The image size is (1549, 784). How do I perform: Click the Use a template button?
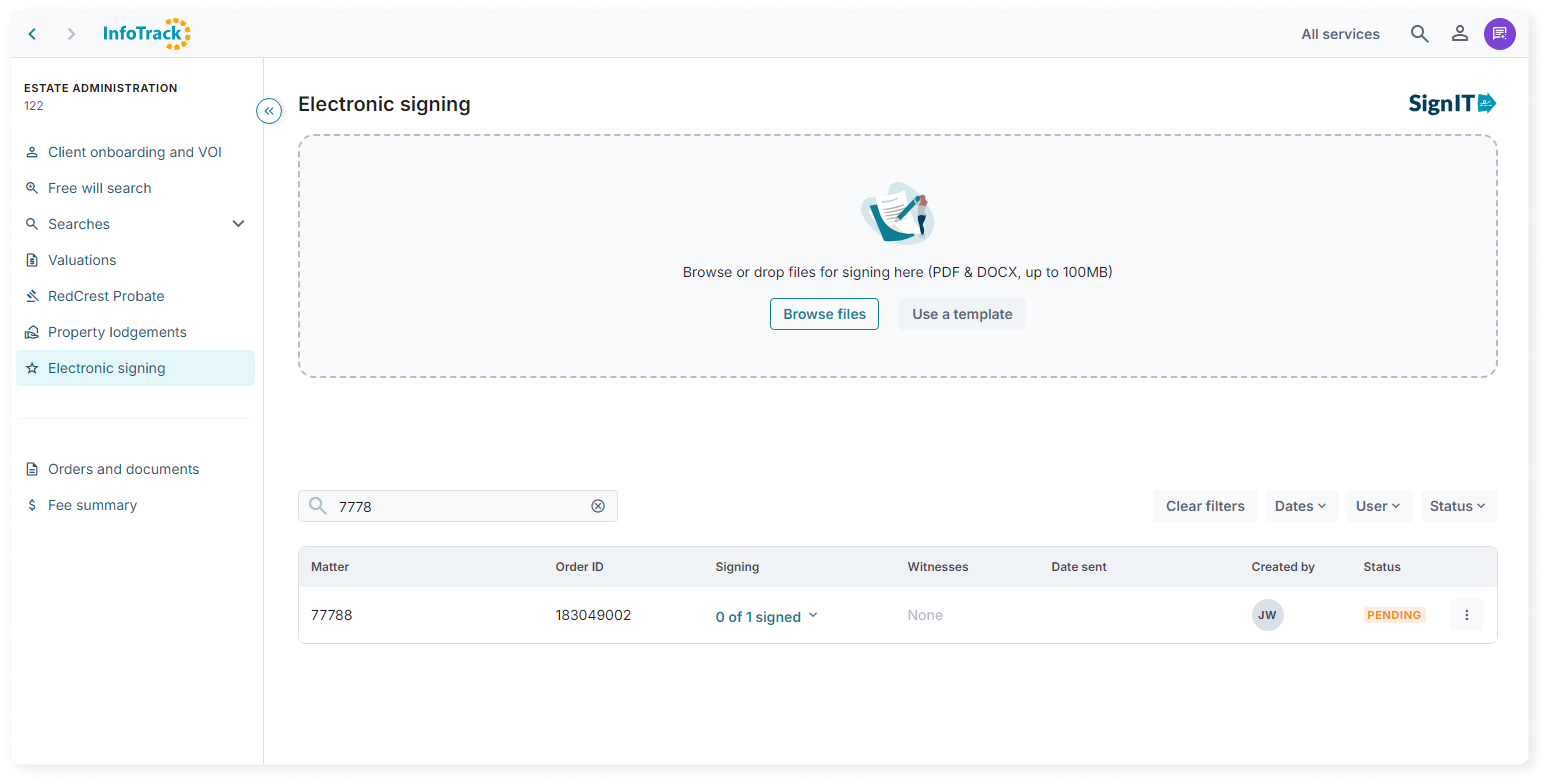[961, 314]
